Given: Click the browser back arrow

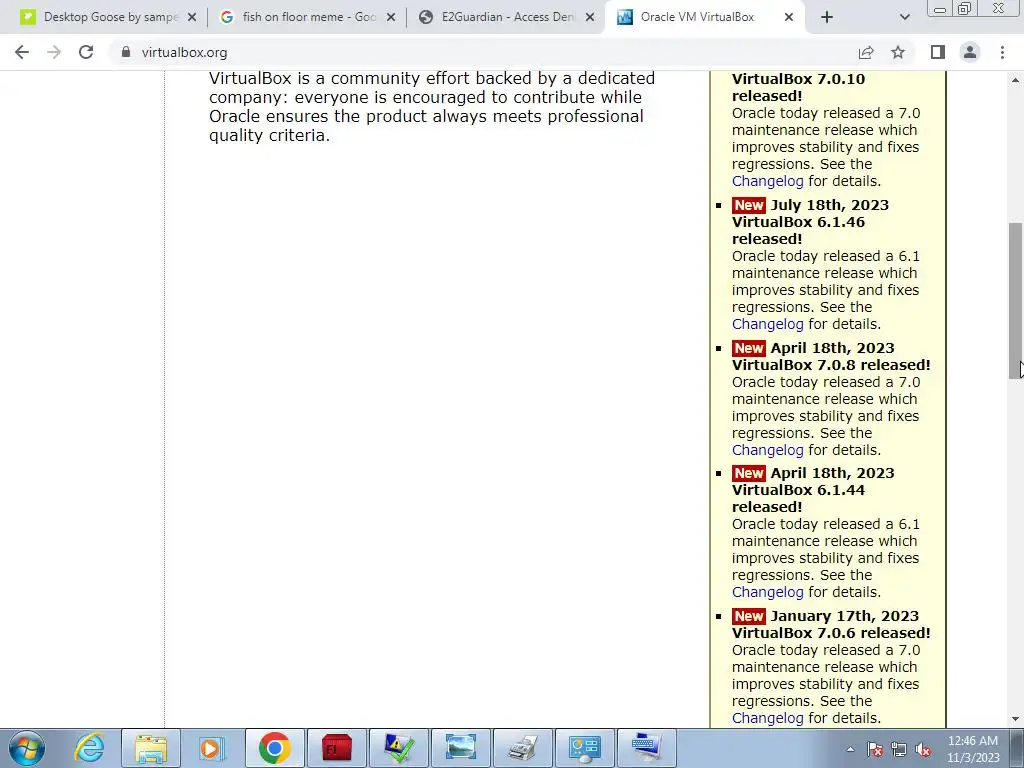Looking at the screenshot, I should tap(22, 52).
